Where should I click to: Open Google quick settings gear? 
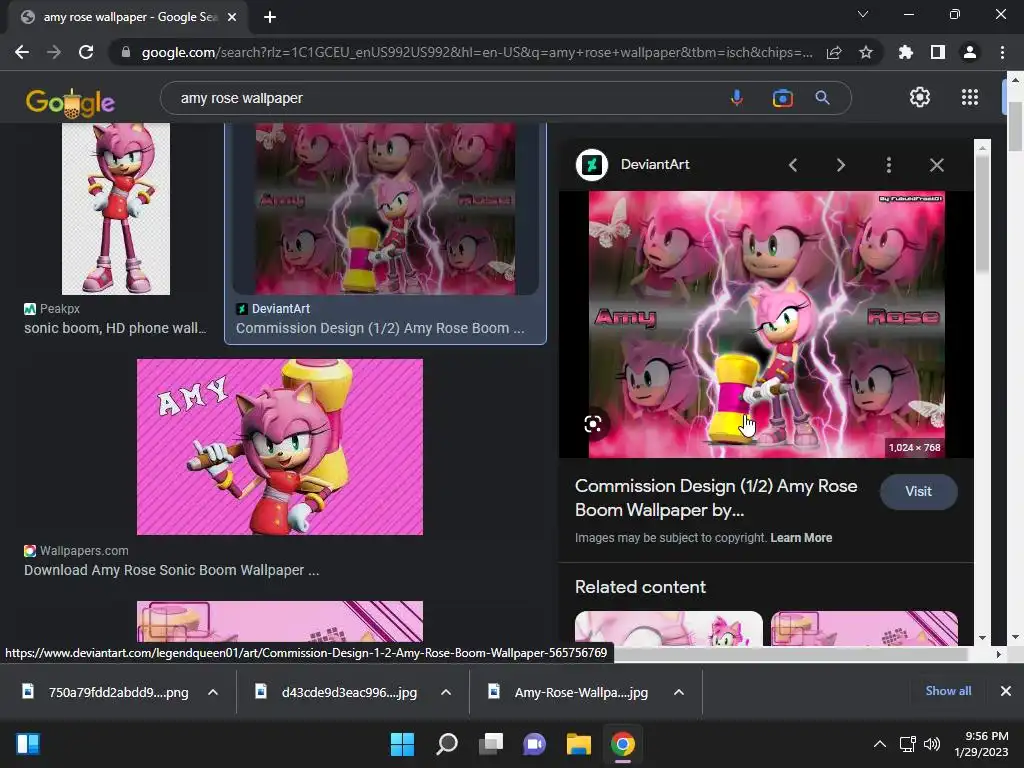pos(920,97)
